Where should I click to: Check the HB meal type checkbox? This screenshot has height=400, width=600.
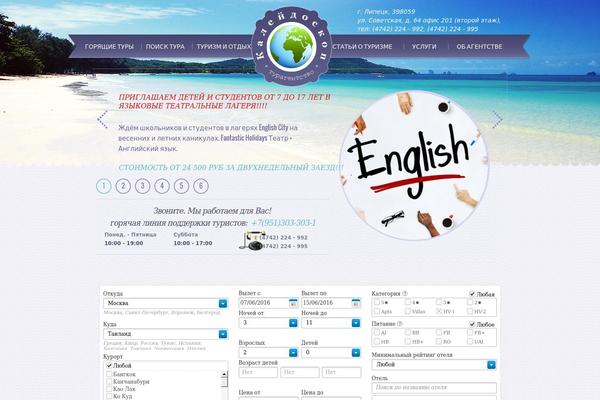click(377, 341)
